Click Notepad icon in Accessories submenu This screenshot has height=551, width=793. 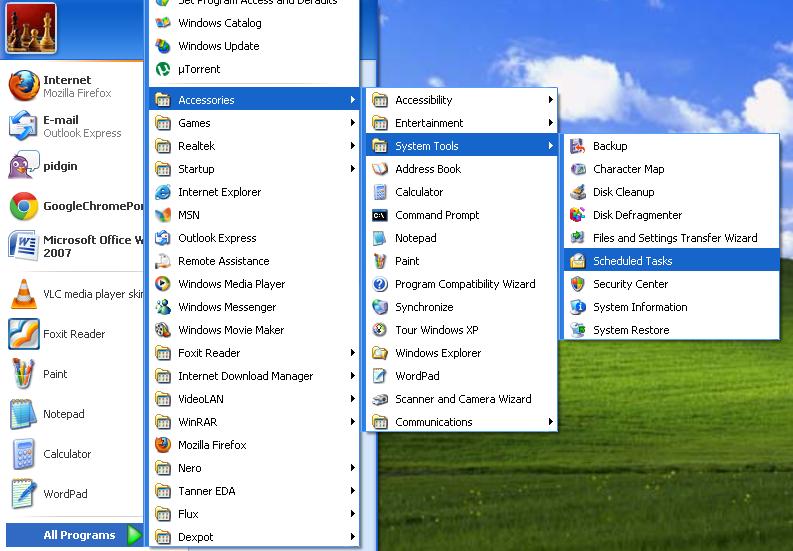380,238
